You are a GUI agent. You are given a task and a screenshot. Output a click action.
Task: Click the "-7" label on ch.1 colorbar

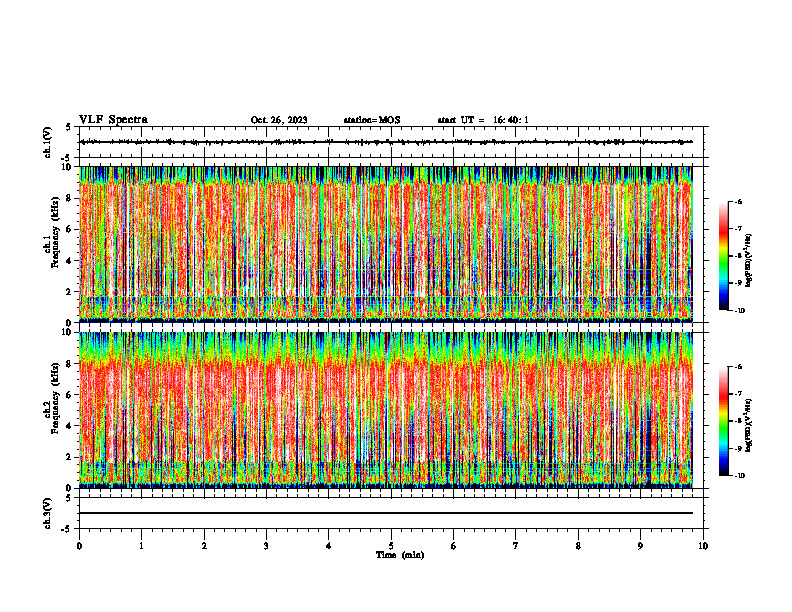tap(738, 229)
